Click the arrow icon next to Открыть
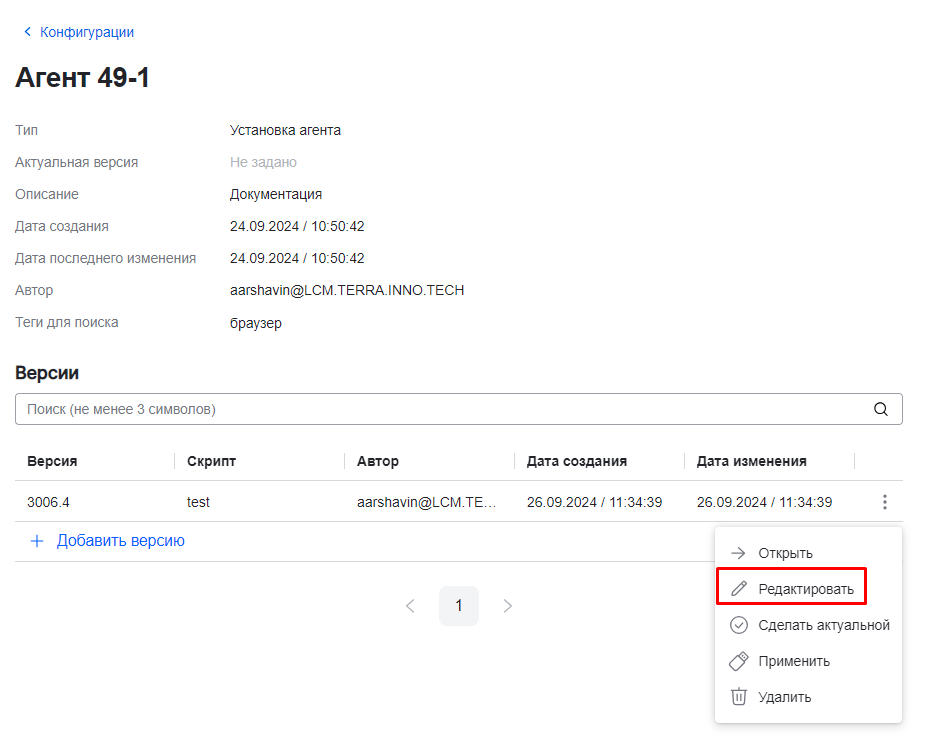936x740 pixels. pos(739,553)
